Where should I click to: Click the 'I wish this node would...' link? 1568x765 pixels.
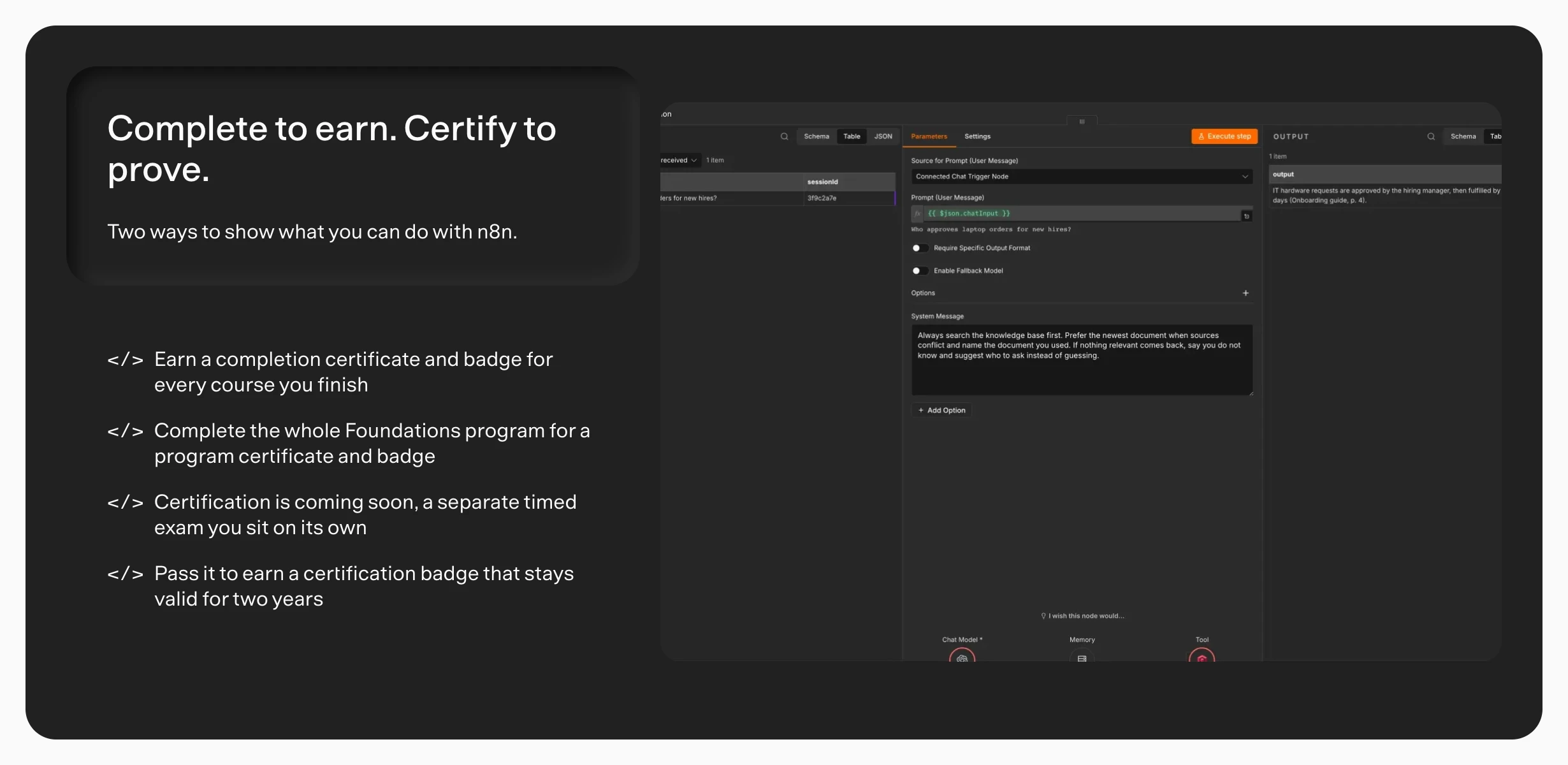click(1082, 616)
